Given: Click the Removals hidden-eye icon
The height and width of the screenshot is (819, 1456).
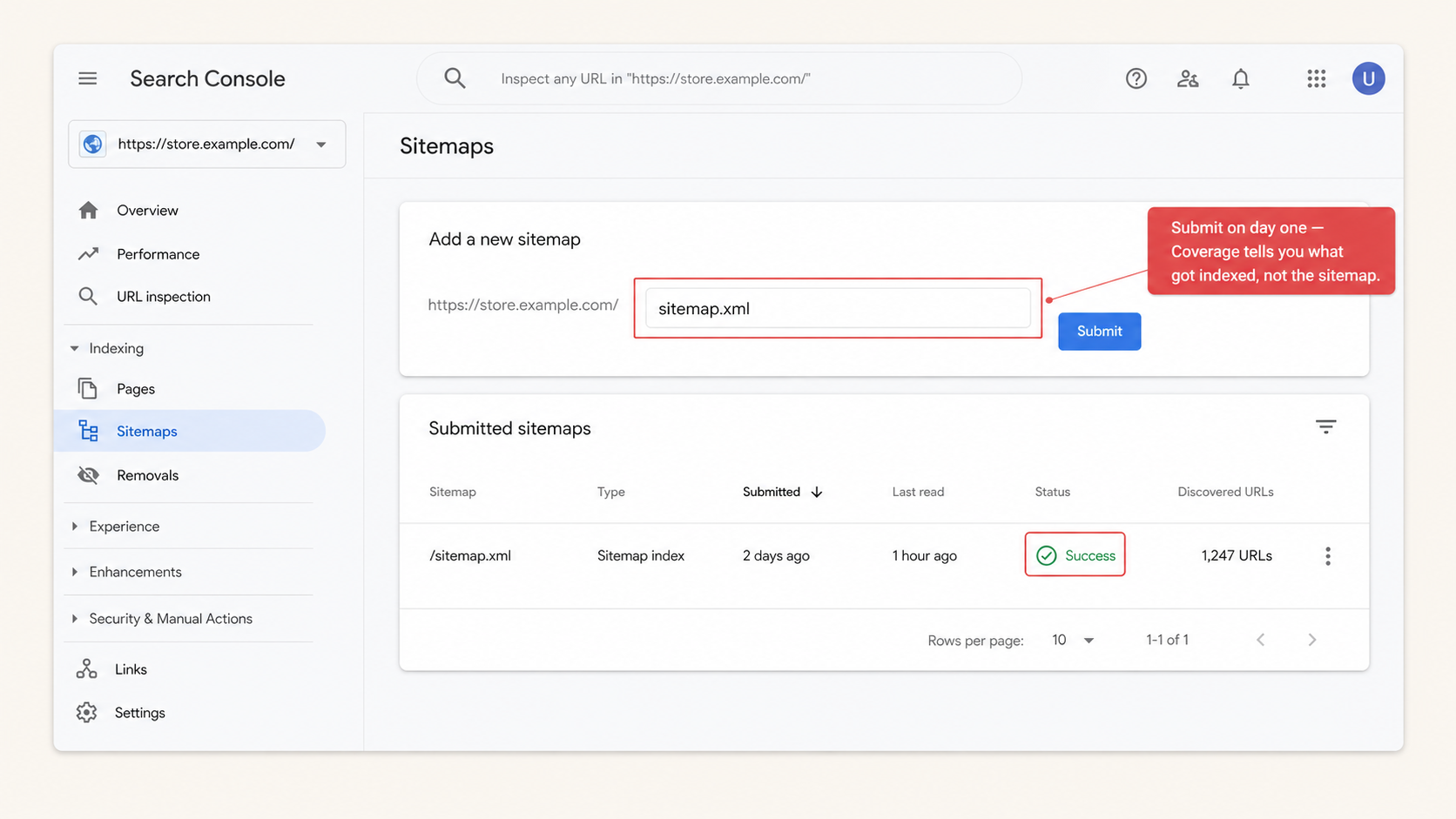Looking at the screenshot, I should [88, 474].
